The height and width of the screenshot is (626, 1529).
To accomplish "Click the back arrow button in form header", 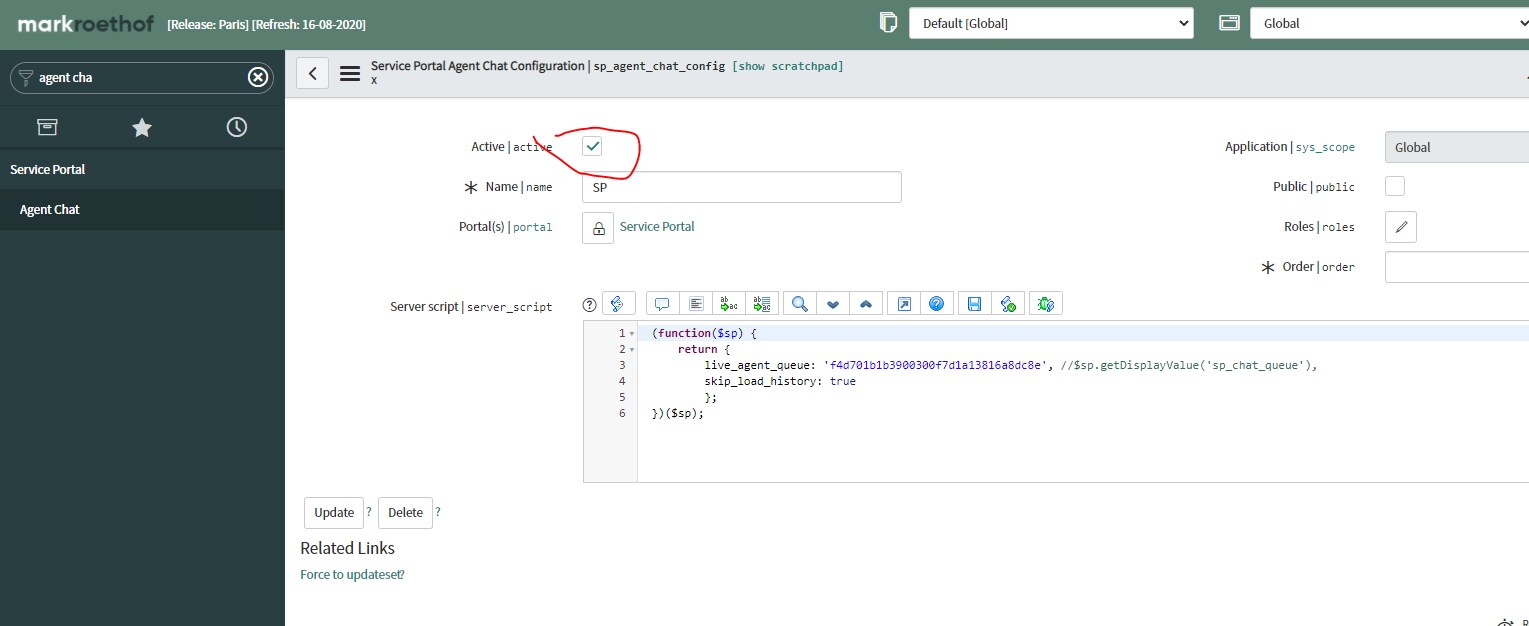I will [x=313, y=73].
